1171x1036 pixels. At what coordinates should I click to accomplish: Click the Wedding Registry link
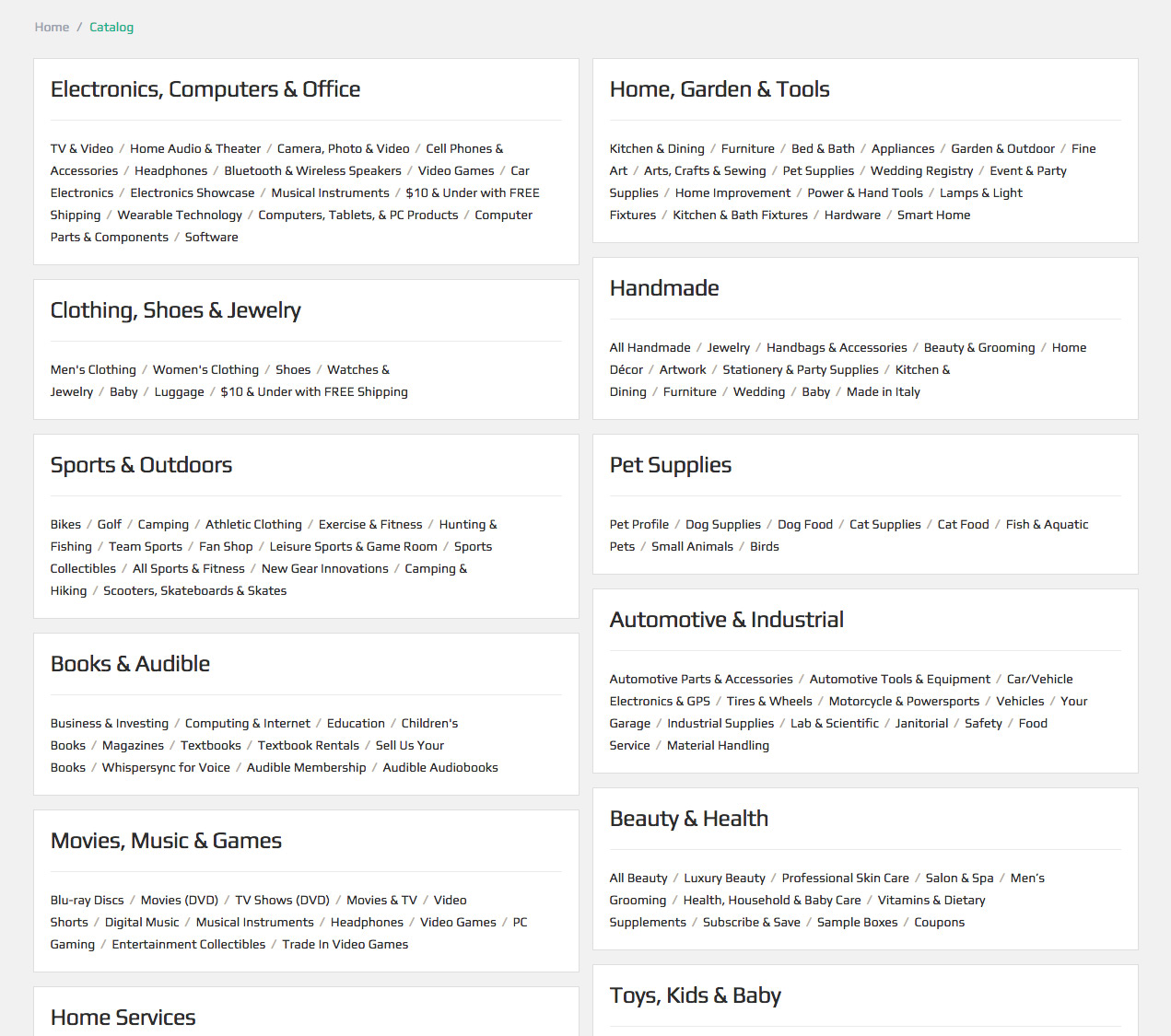click(x=921, y=170)
